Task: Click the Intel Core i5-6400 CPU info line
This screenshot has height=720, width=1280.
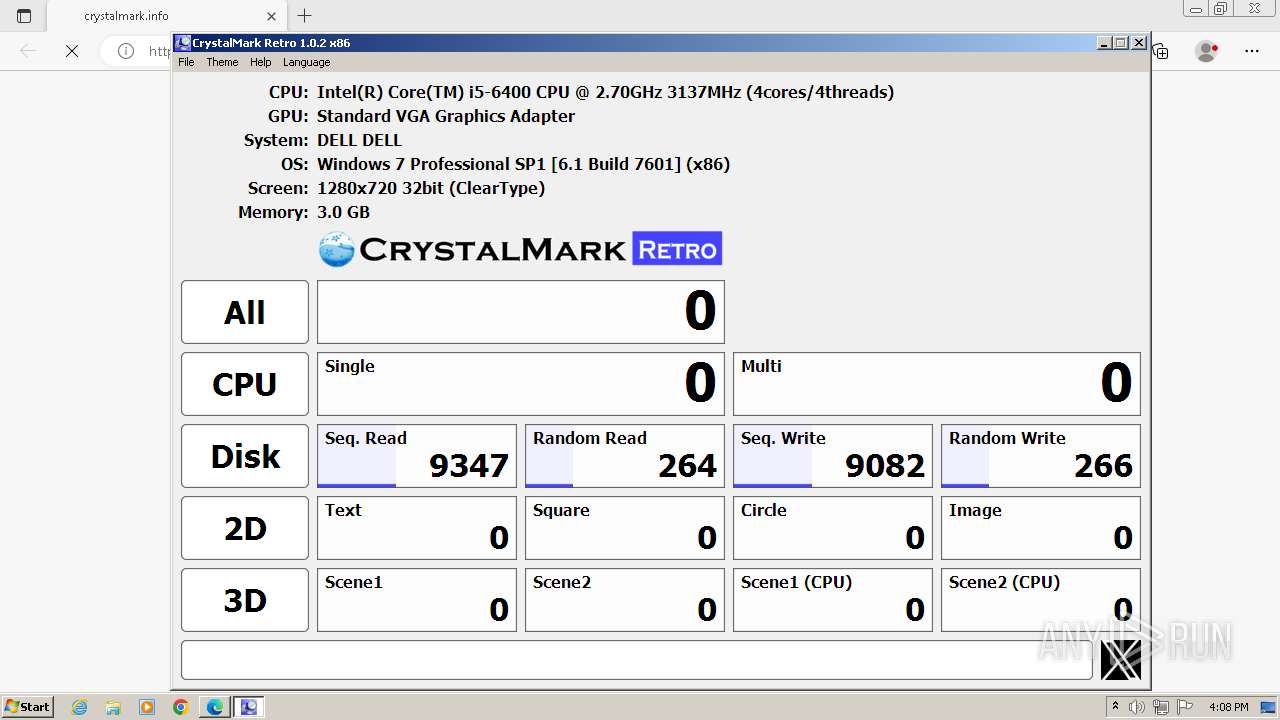Action: [605, 92]
